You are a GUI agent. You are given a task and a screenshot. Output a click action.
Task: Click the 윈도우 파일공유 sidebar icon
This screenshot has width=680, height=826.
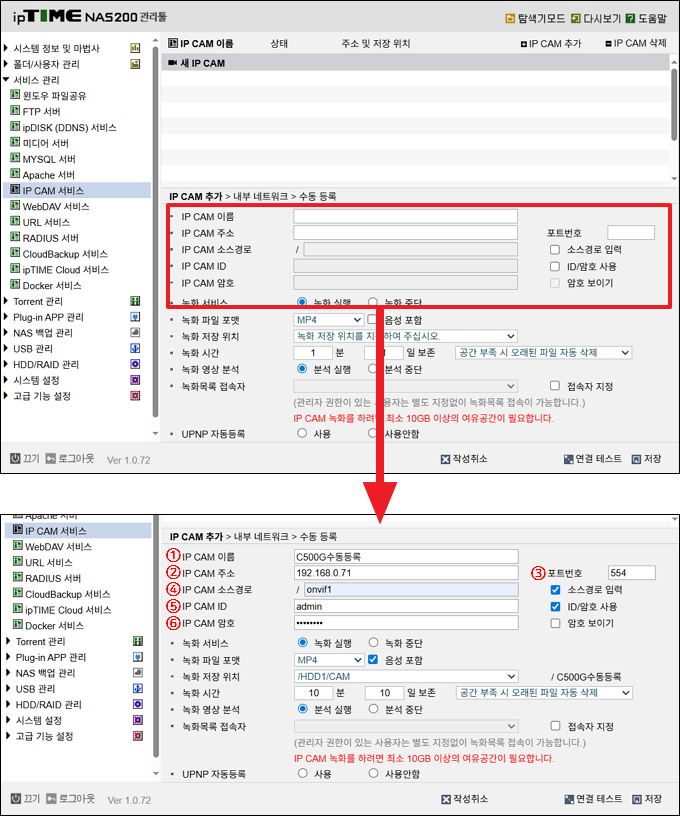tap(15, 95)
